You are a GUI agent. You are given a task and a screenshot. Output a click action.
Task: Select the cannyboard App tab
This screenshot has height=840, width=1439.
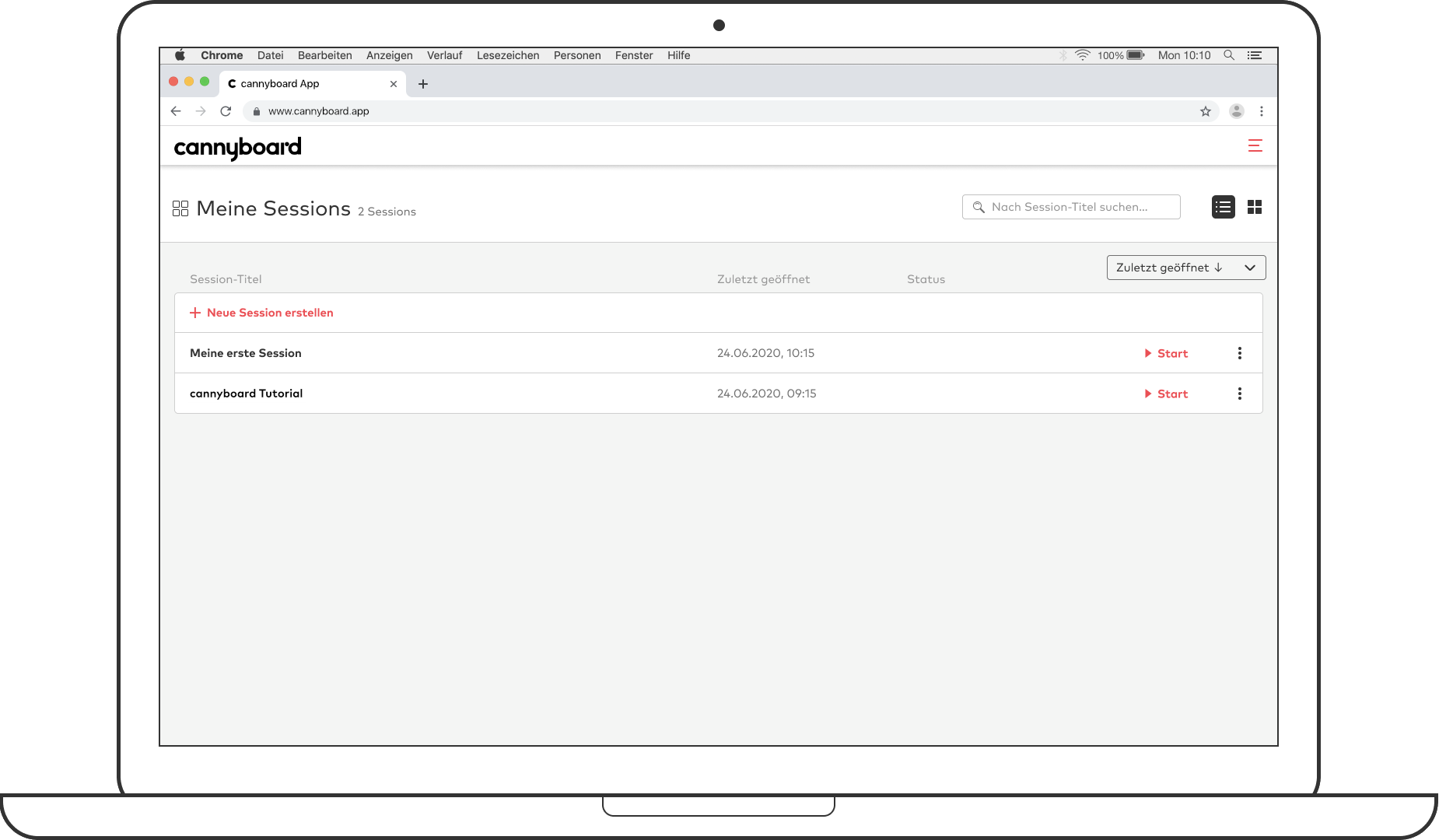click(x=312, y=84)
